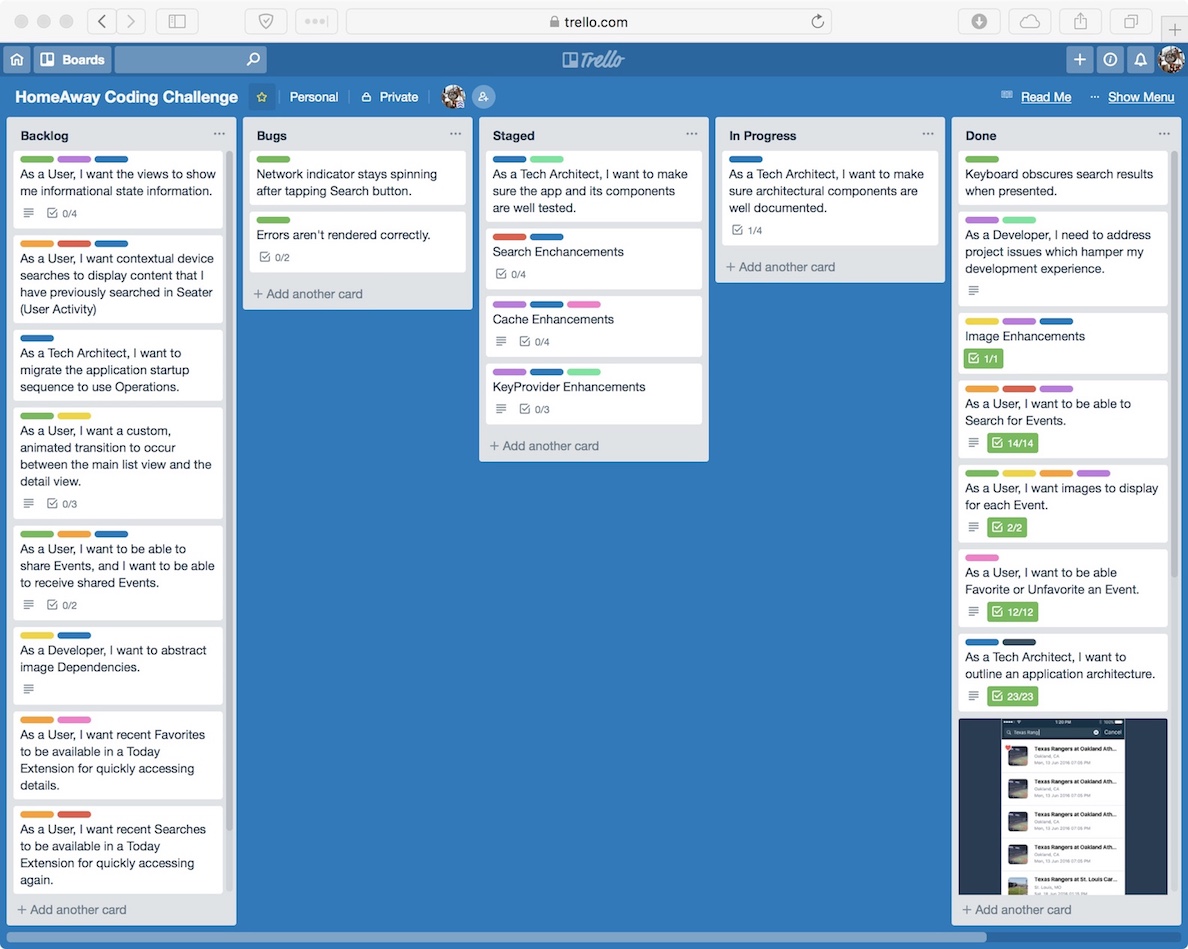Open the Image Enhancements card
1188x949 pixels.
pos(1063,343)
